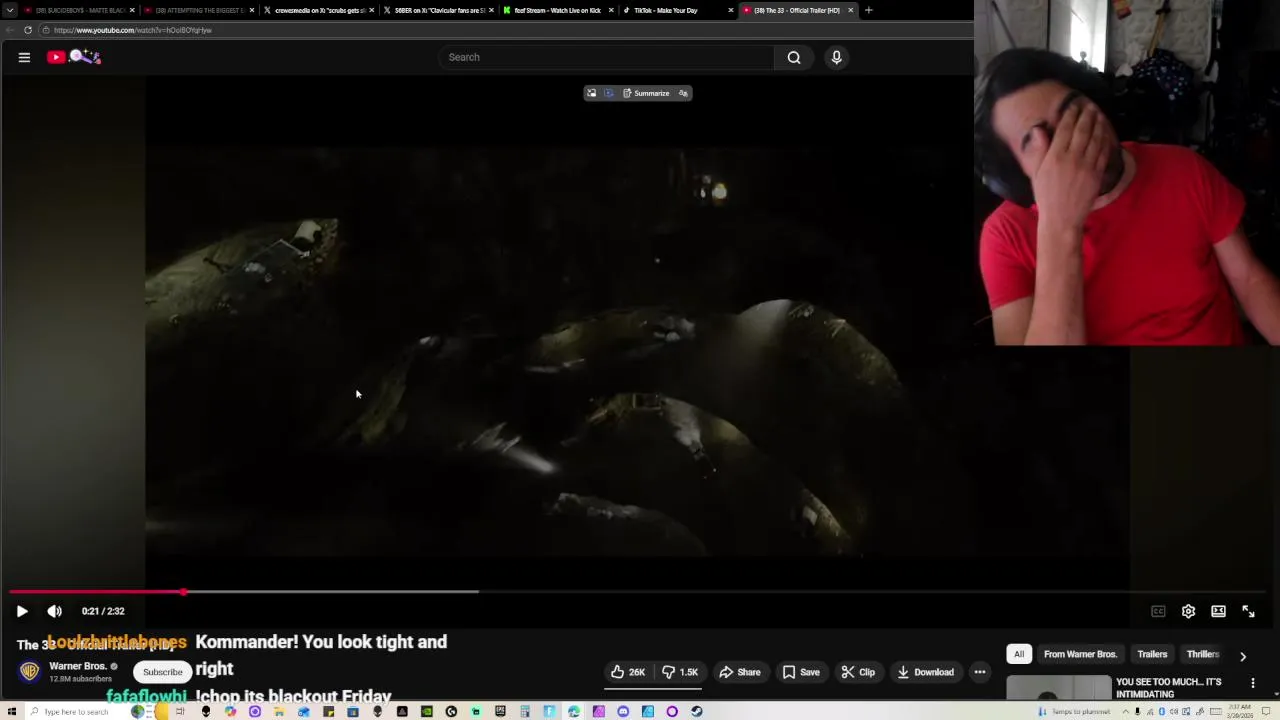Go back in the browser
Viewport: 1280px width, 720px height.
(x=10, y=30)
